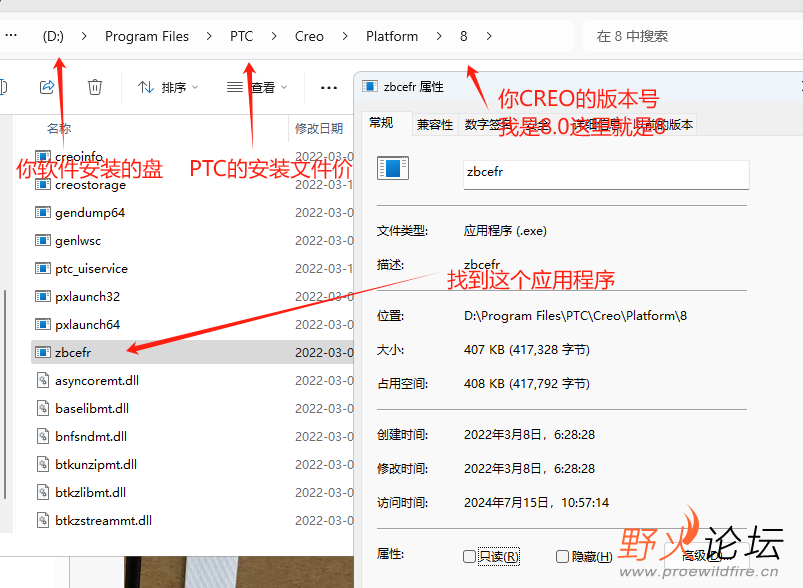This screenshot has height=588, width=803.
Task: Click the file list vertical scrollbar
Action: coord(5,394)
